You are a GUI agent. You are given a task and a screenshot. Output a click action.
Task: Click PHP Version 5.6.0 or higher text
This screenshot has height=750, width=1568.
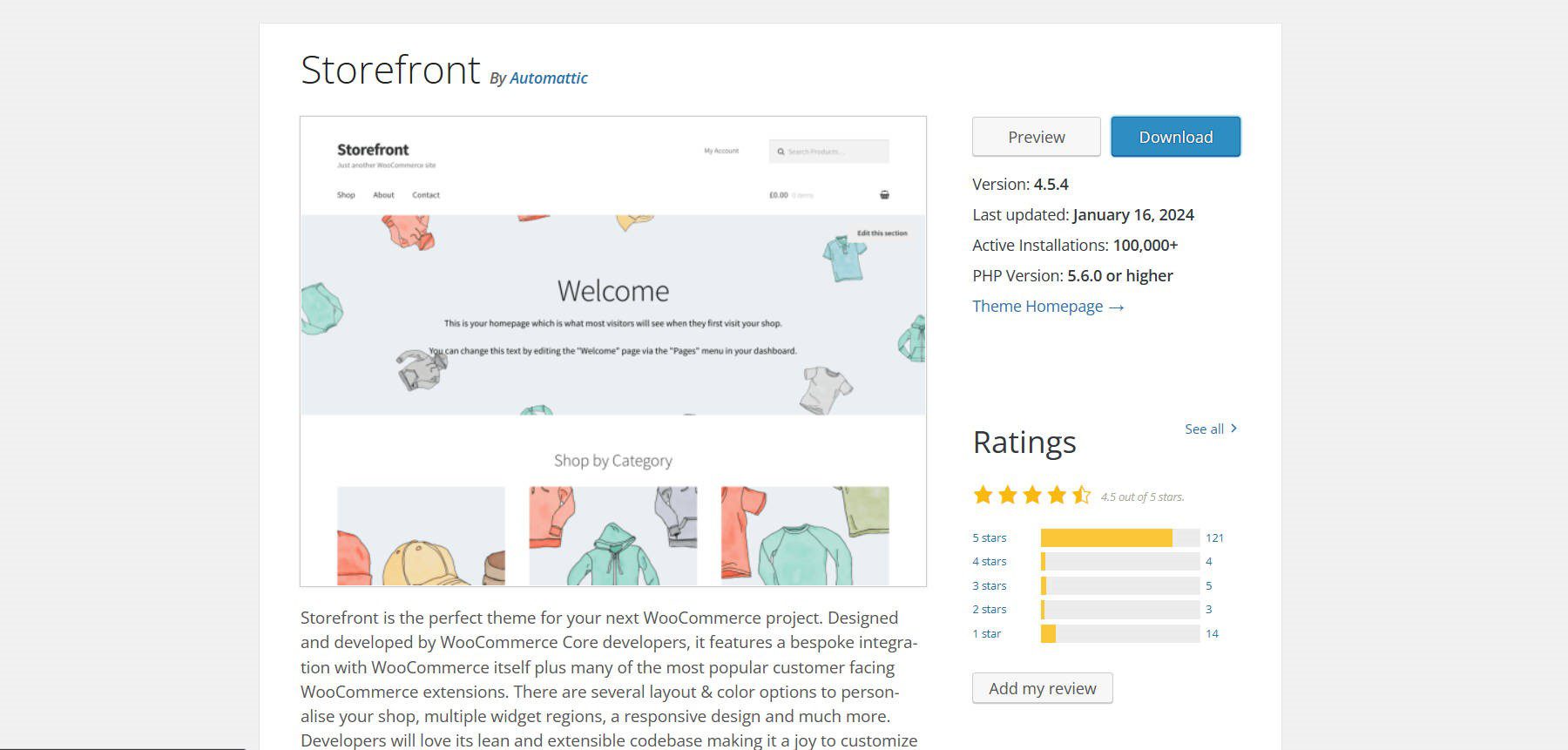[1072, 276]
